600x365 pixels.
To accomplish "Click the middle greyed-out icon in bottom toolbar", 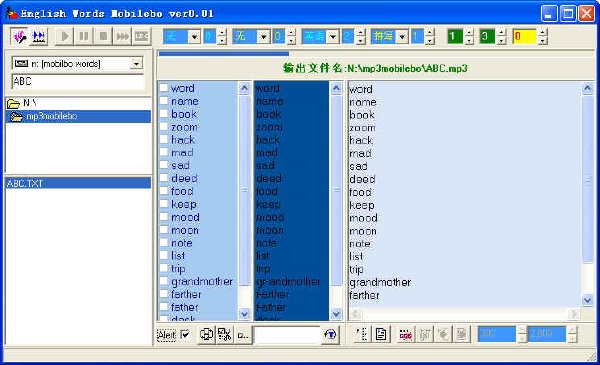I will (443, 335).
